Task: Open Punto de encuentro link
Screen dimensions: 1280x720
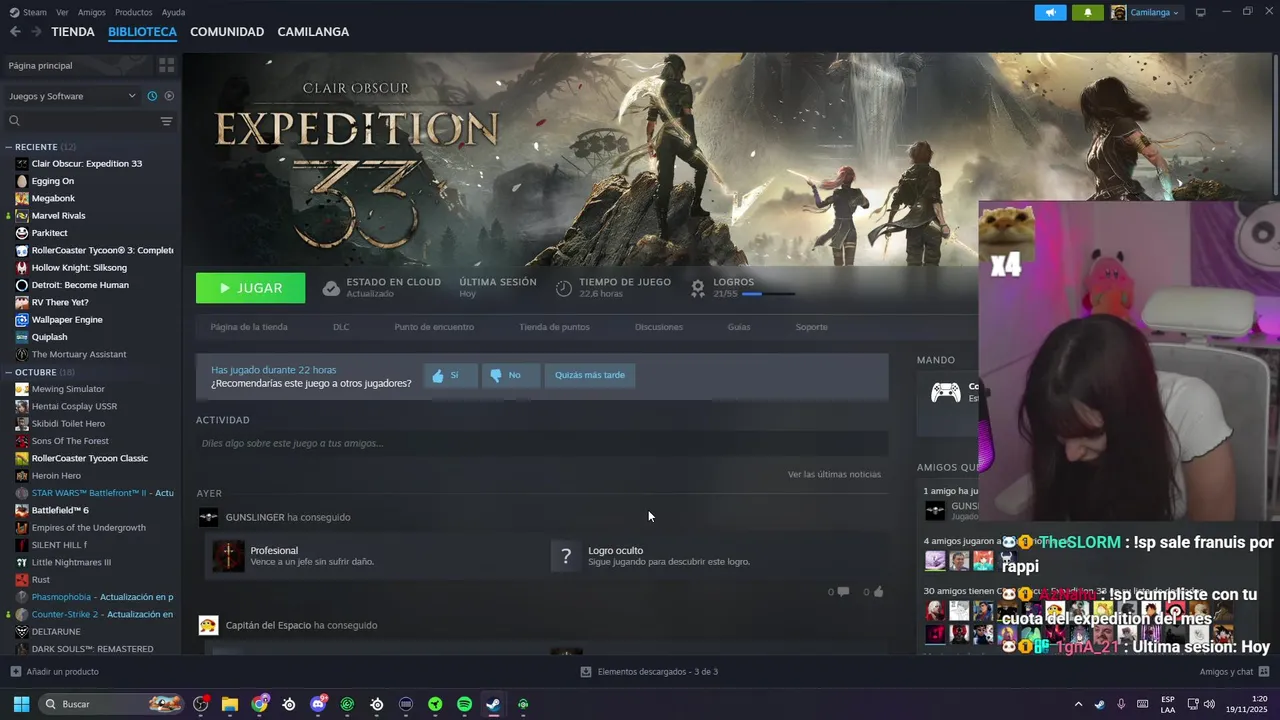Action: [434, 327]
